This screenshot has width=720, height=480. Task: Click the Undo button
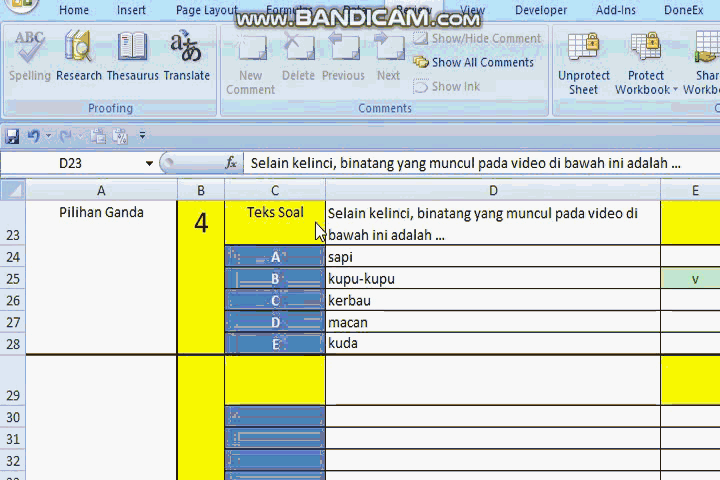pos(33,136)
